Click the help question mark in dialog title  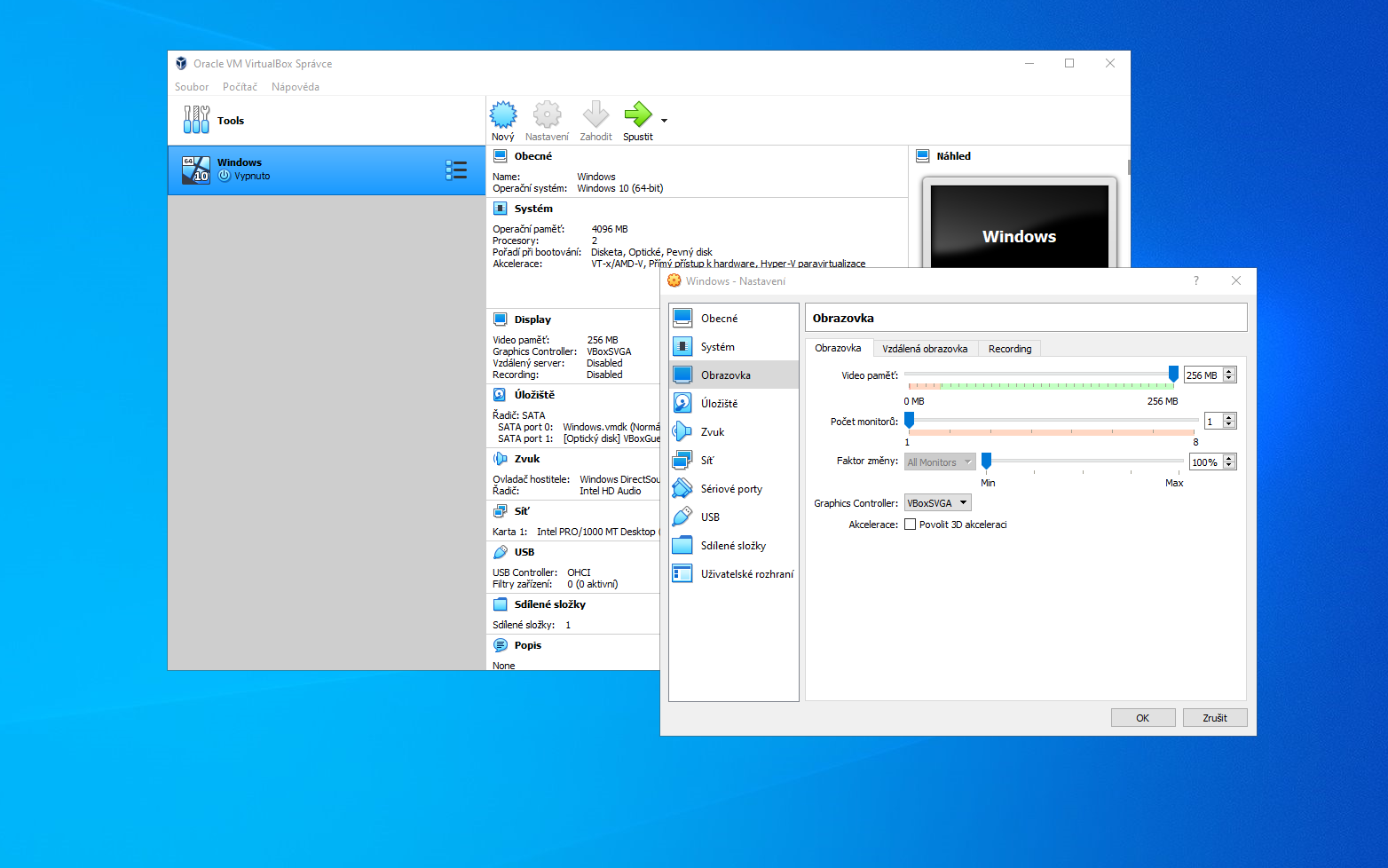[x=1196, y=280]
